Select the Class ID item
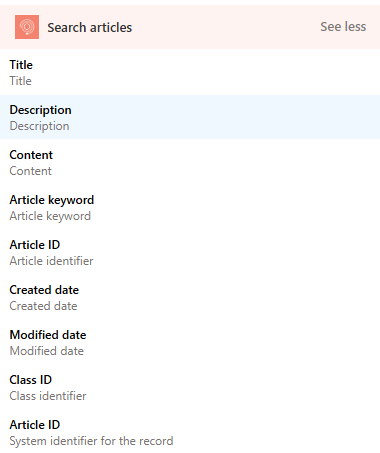The height and width of the screenshot is (453, 380). (x=190, y=387)
